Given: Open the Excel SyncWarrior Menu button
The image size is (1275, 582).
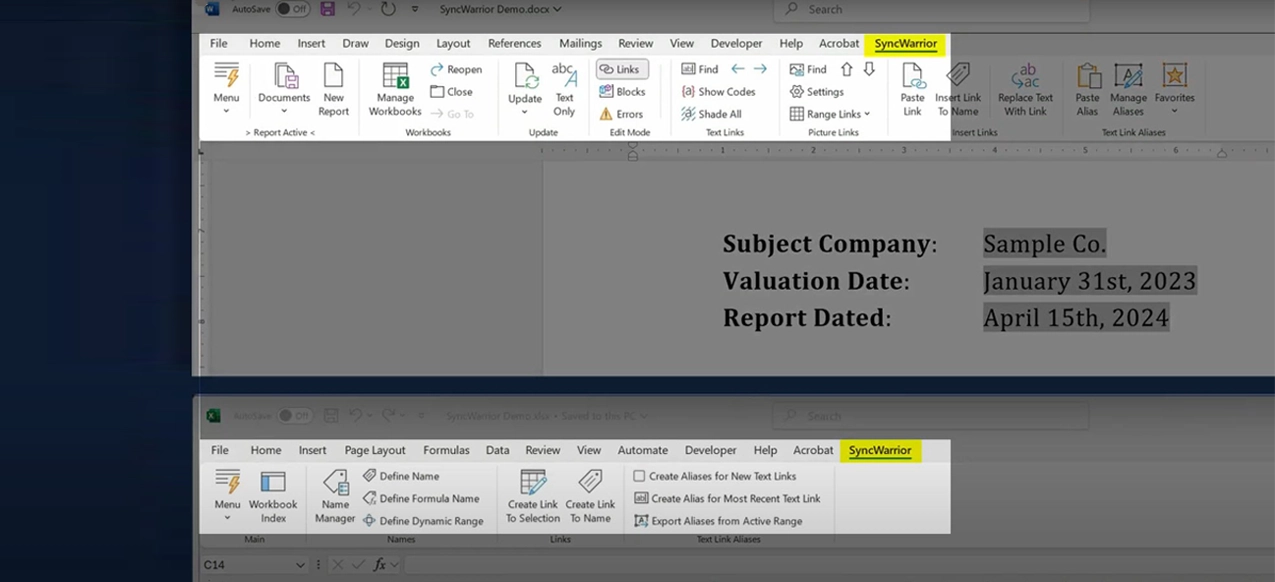Looking at the screenshot, I should coord(227,495).
